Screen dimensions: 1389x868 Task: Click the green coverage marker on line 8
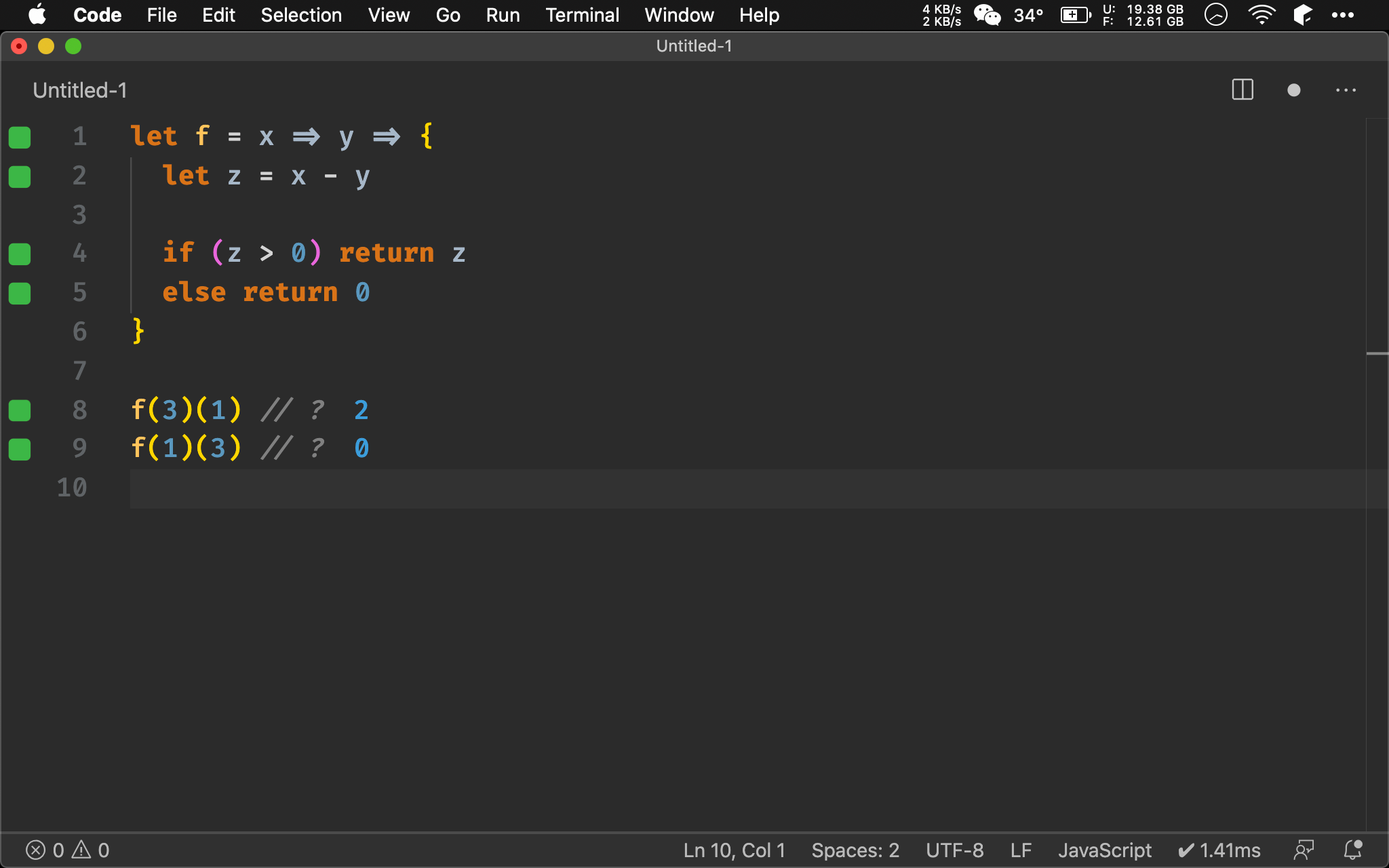coord(20,410)
